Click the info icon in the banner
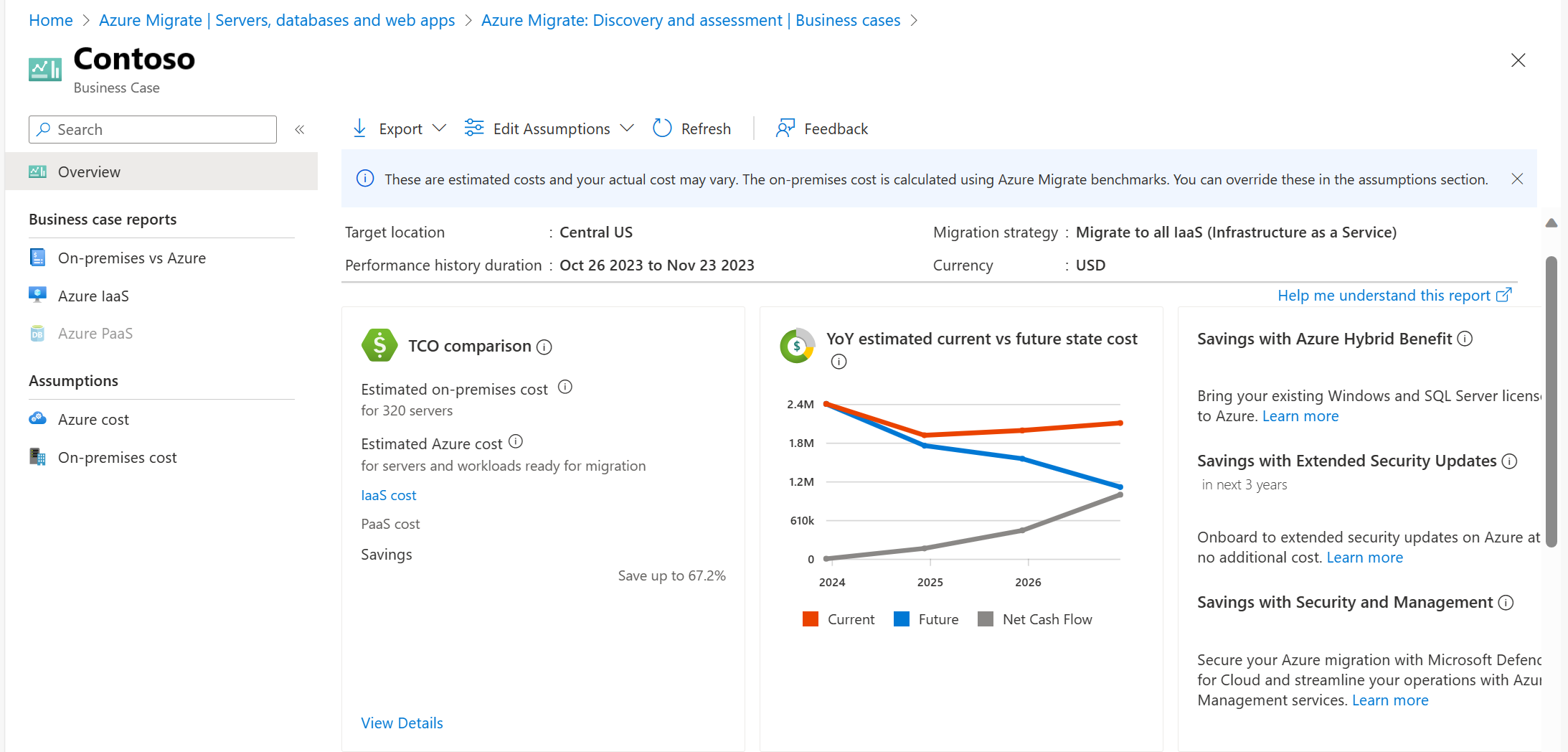The height and width of the screenshot is (752, 1568). pos(365,179)
